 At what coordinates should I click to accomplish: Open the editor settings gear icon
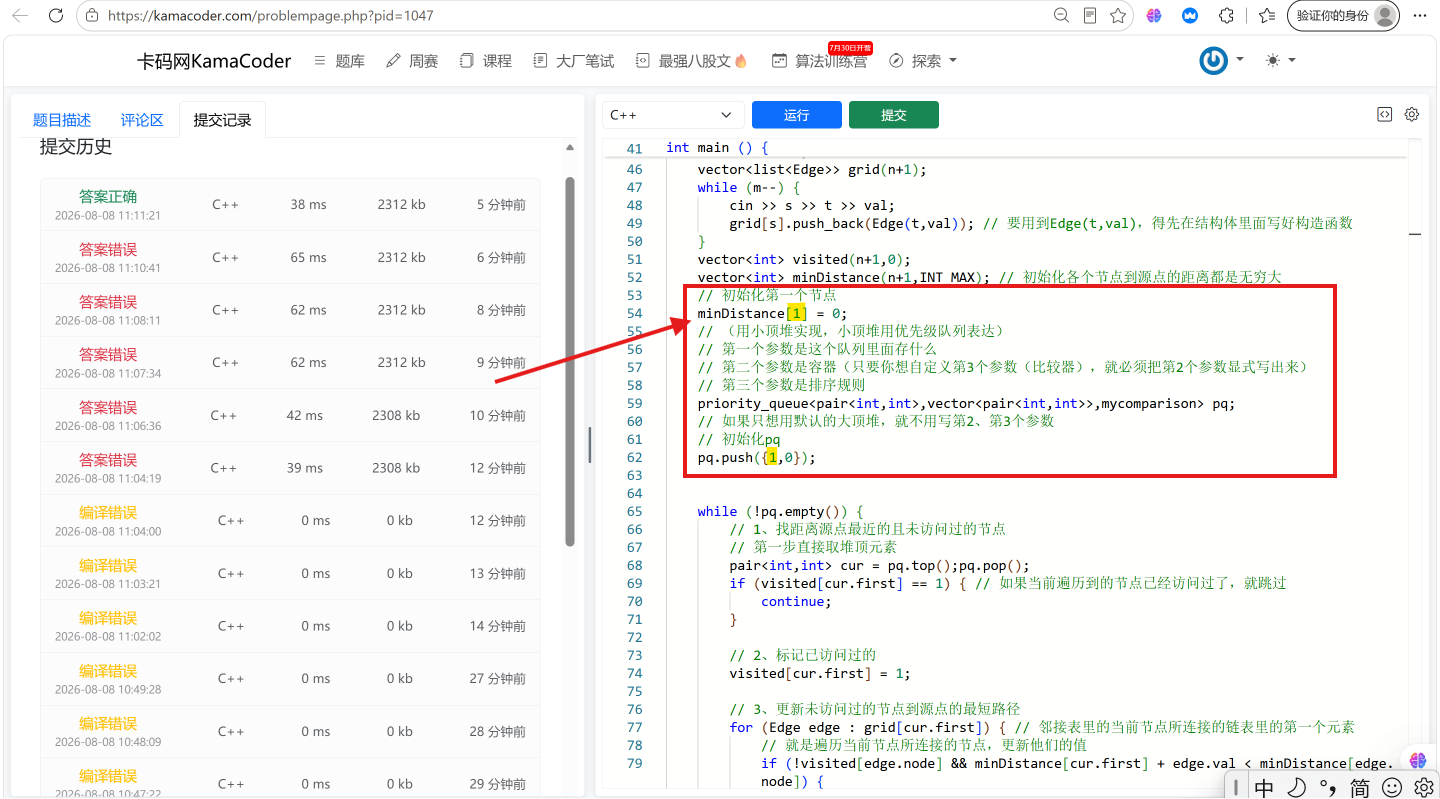[x=1412, y=114]
